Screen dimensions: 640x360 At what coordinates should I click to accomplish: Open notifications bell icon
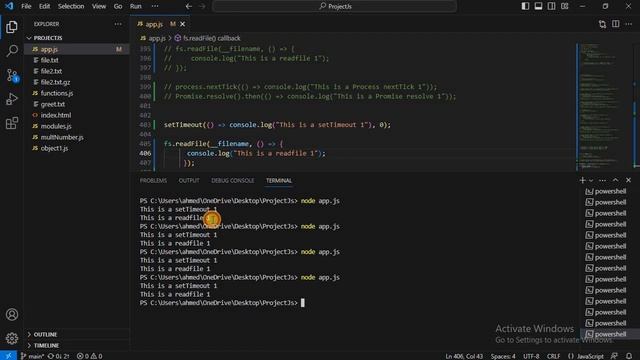629,356
